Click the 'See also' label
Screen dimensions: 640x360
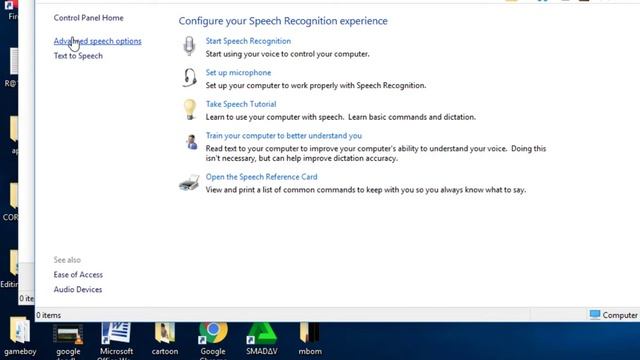(x=67, y=260)
